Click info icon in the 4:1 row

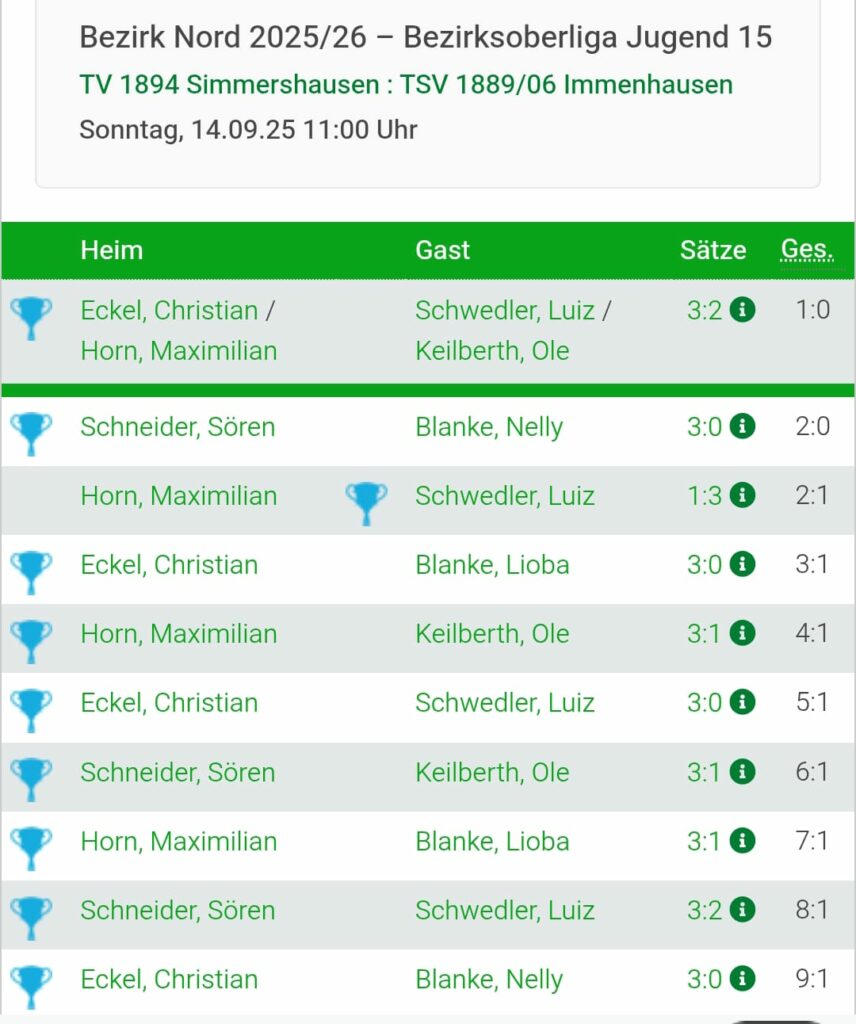pos(742,633)
